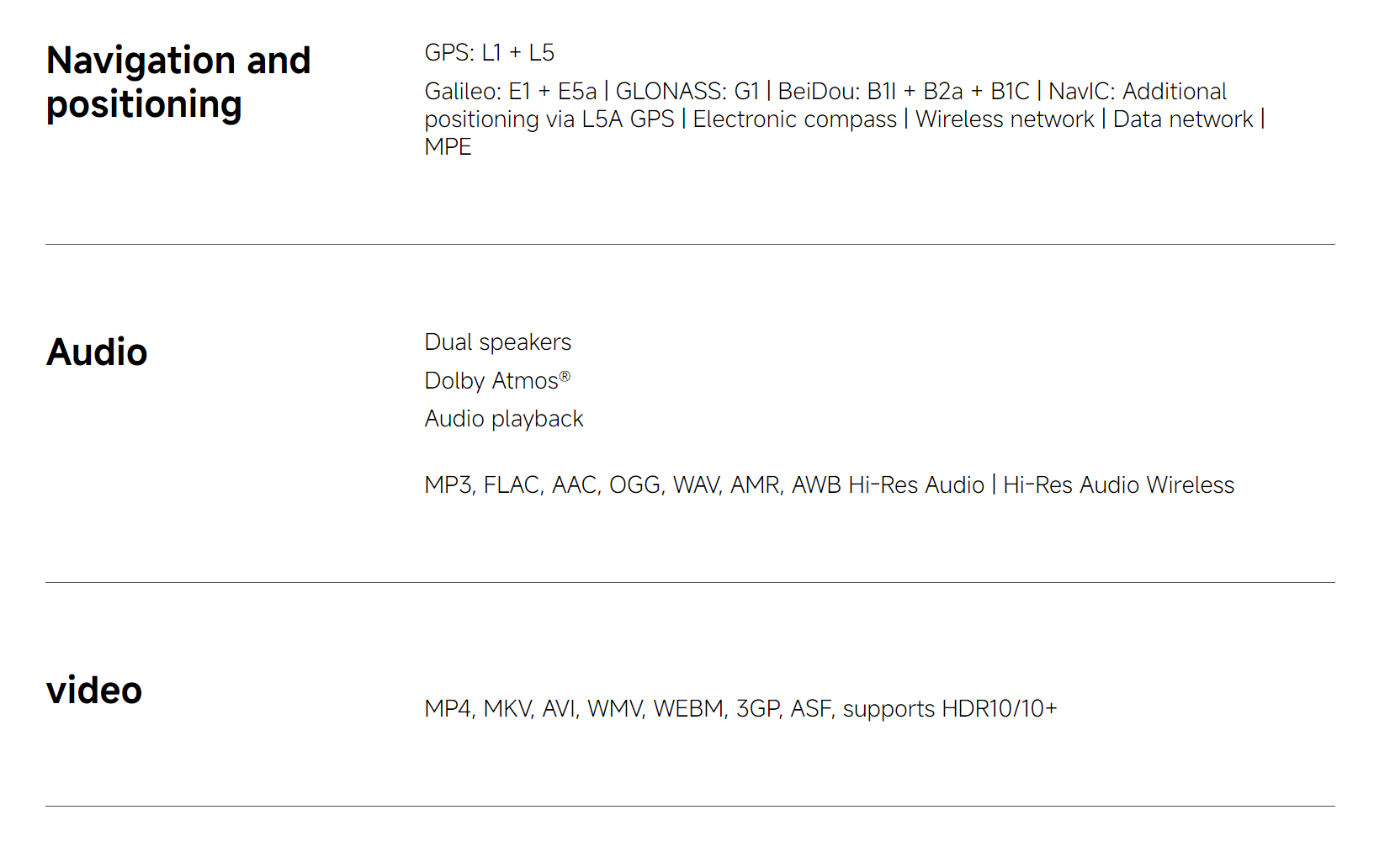The height and width of the screenshot is (868, 1390).
Task: Click the BeiDou: B1I + B2a + B1C text
Action: [904, 91]
